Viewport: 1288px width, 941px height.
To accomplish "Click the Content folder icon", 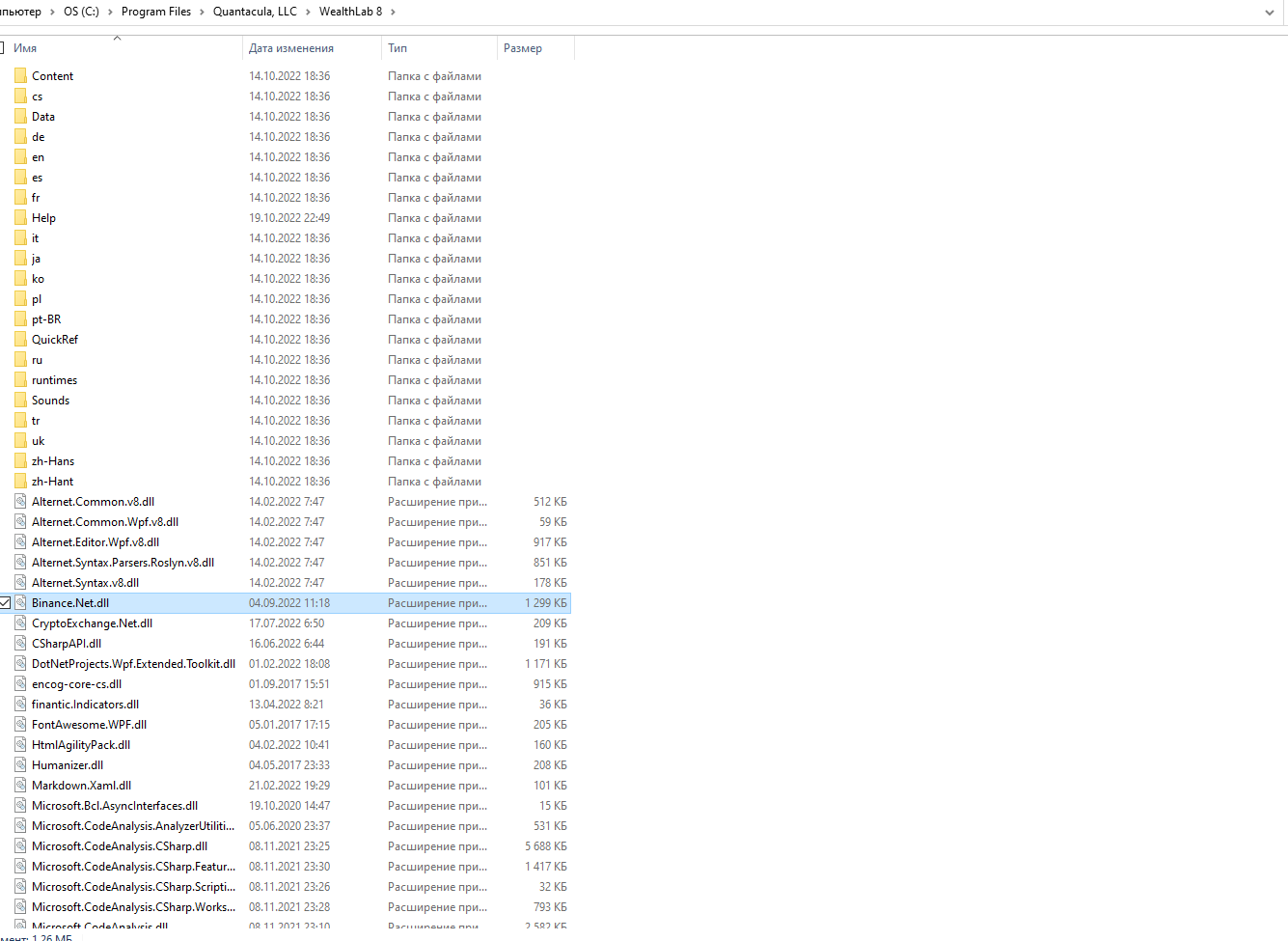I will pyautogui.click(x=20, y=75).
